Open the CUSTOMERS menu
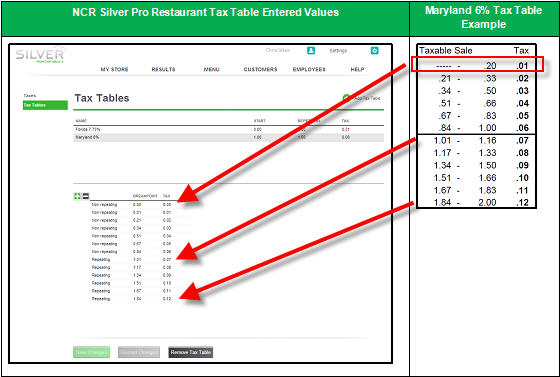 [260, 69]
